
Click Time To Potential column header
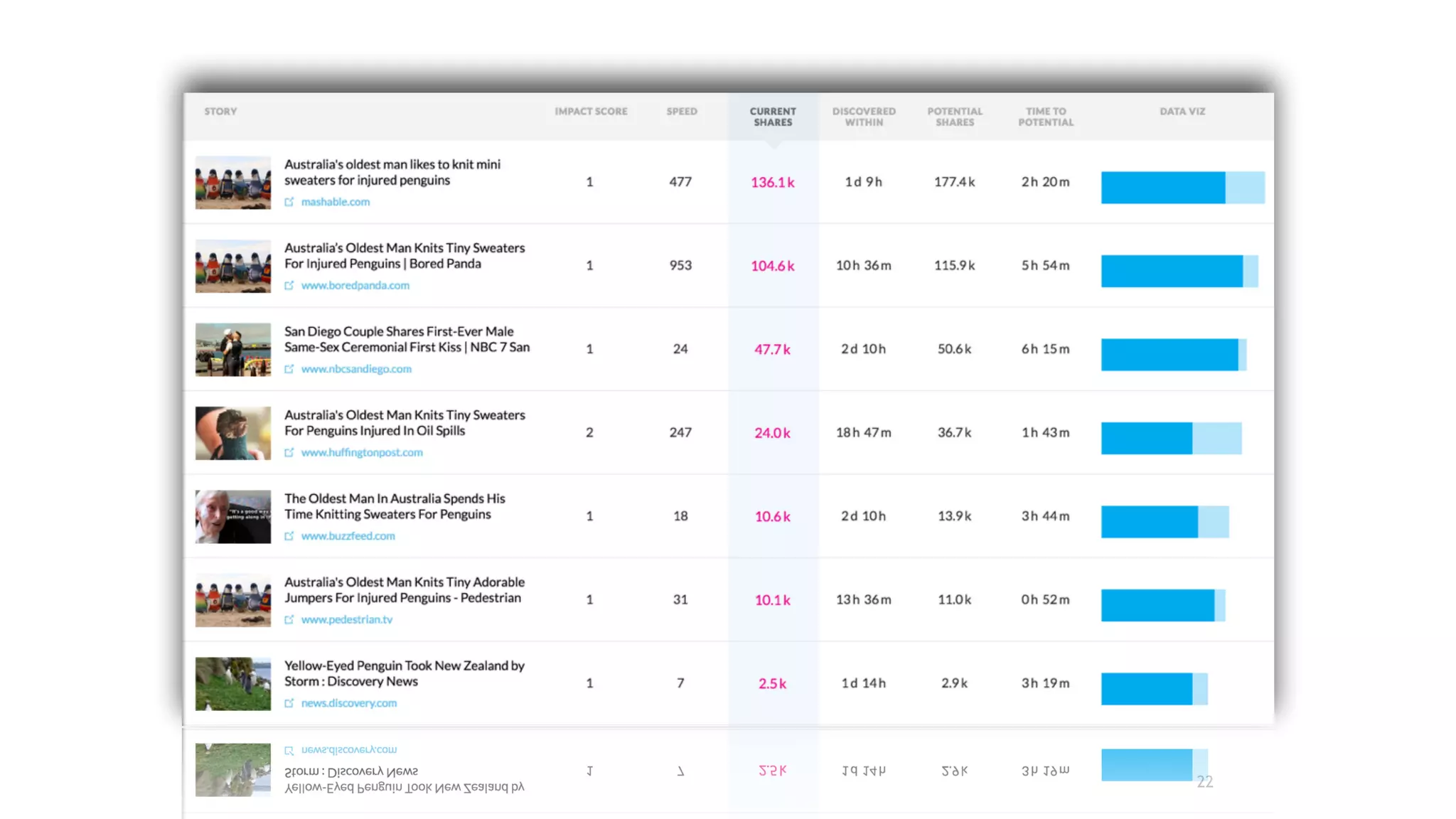coord(1045,117)
